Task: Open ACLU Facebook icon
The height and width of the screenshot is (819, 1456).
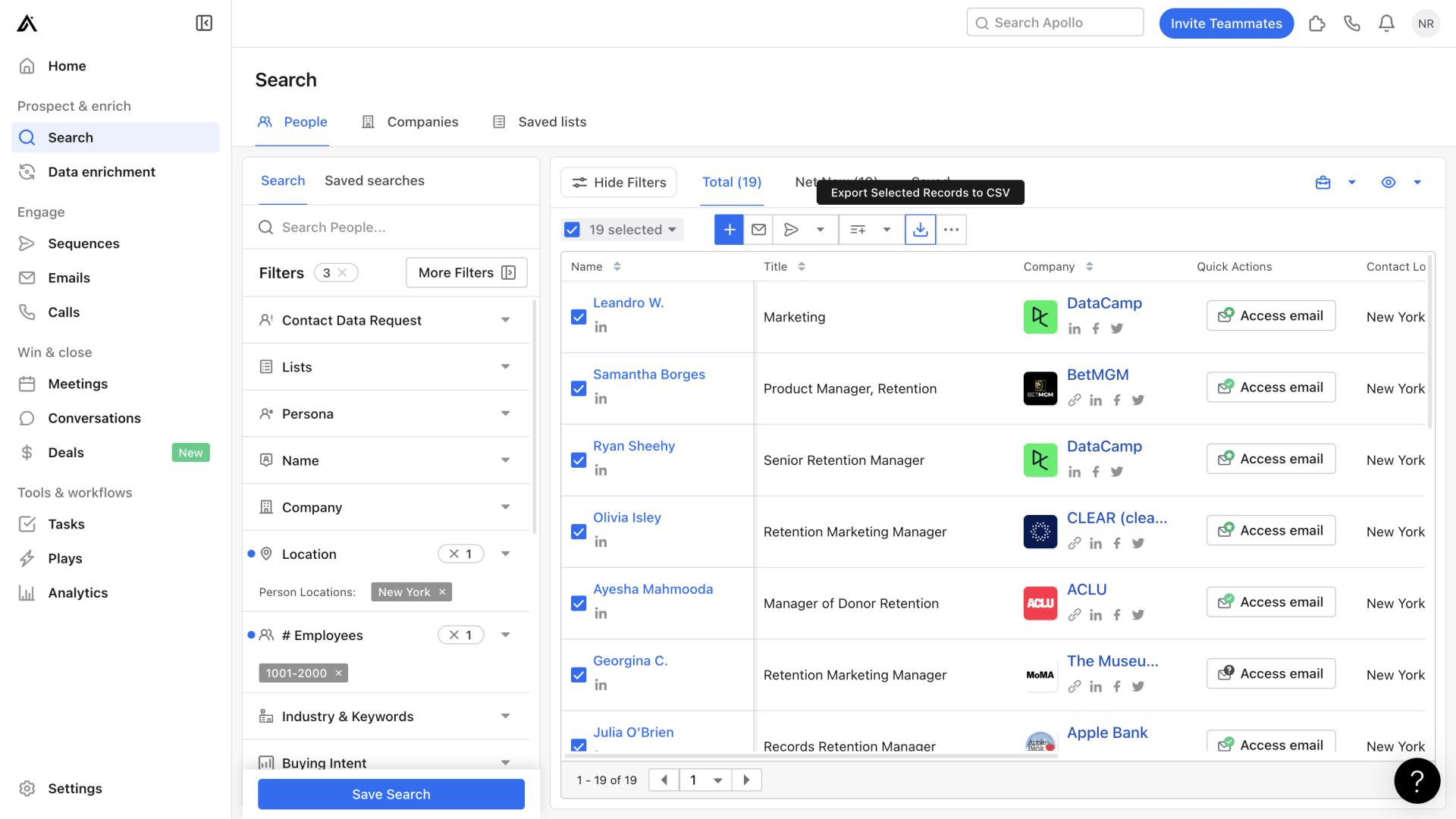Action: (1116, 615)
